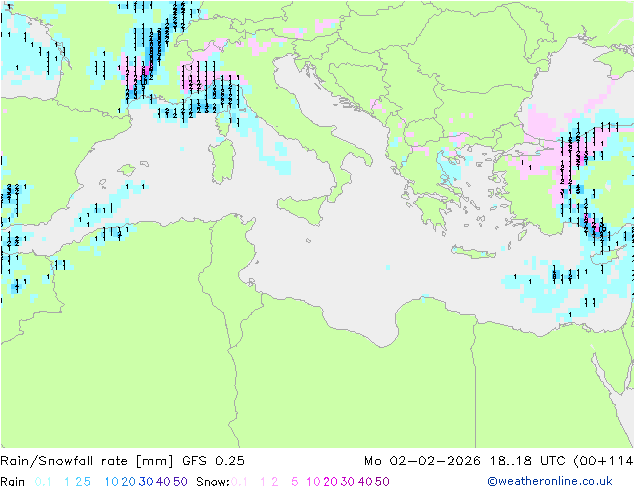Click the snow legend value 5
The height and width of the screenshot is (490, 634).
click(295, 482)
